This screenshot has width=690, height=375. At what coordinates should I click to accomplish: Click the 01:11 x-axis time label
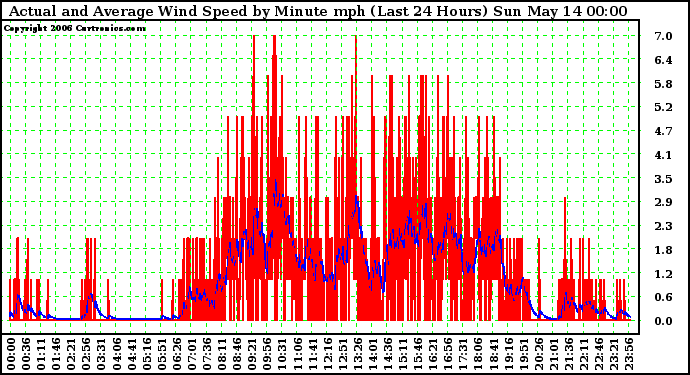(40, 354)
